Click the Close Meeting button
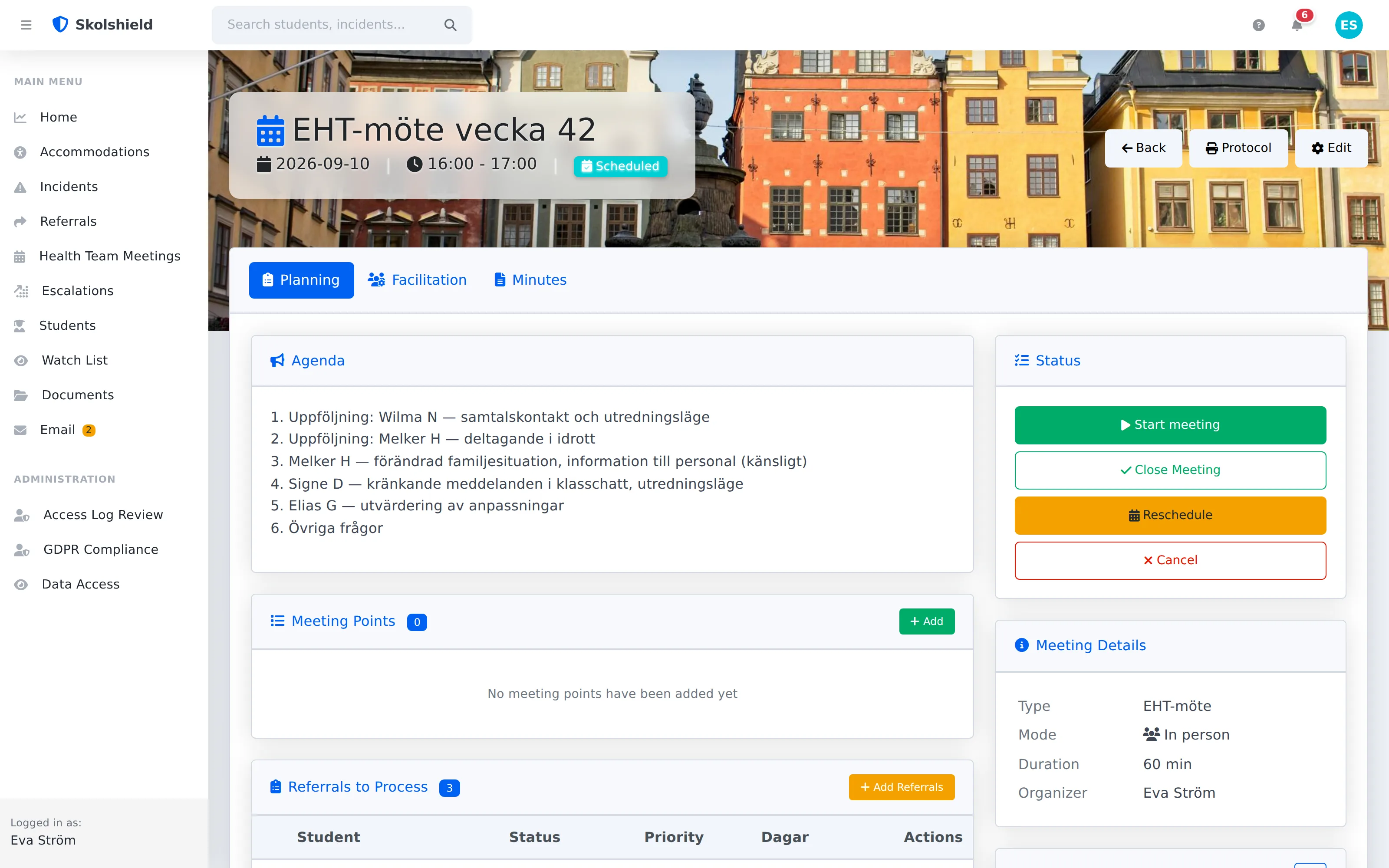The width and height of the screenshot is (1389, 868). [1170, 470]
